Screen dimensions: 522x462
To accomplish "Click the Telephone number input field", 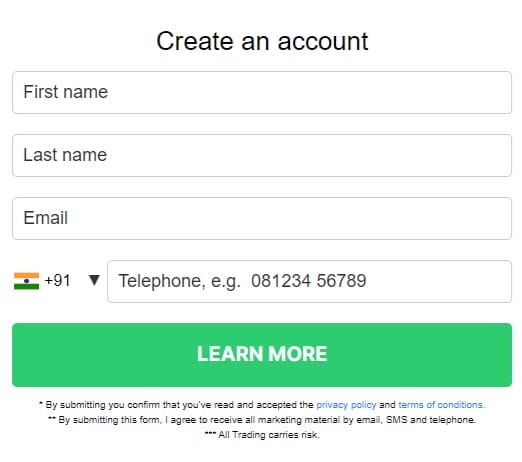I will click(x=309, y=281).
